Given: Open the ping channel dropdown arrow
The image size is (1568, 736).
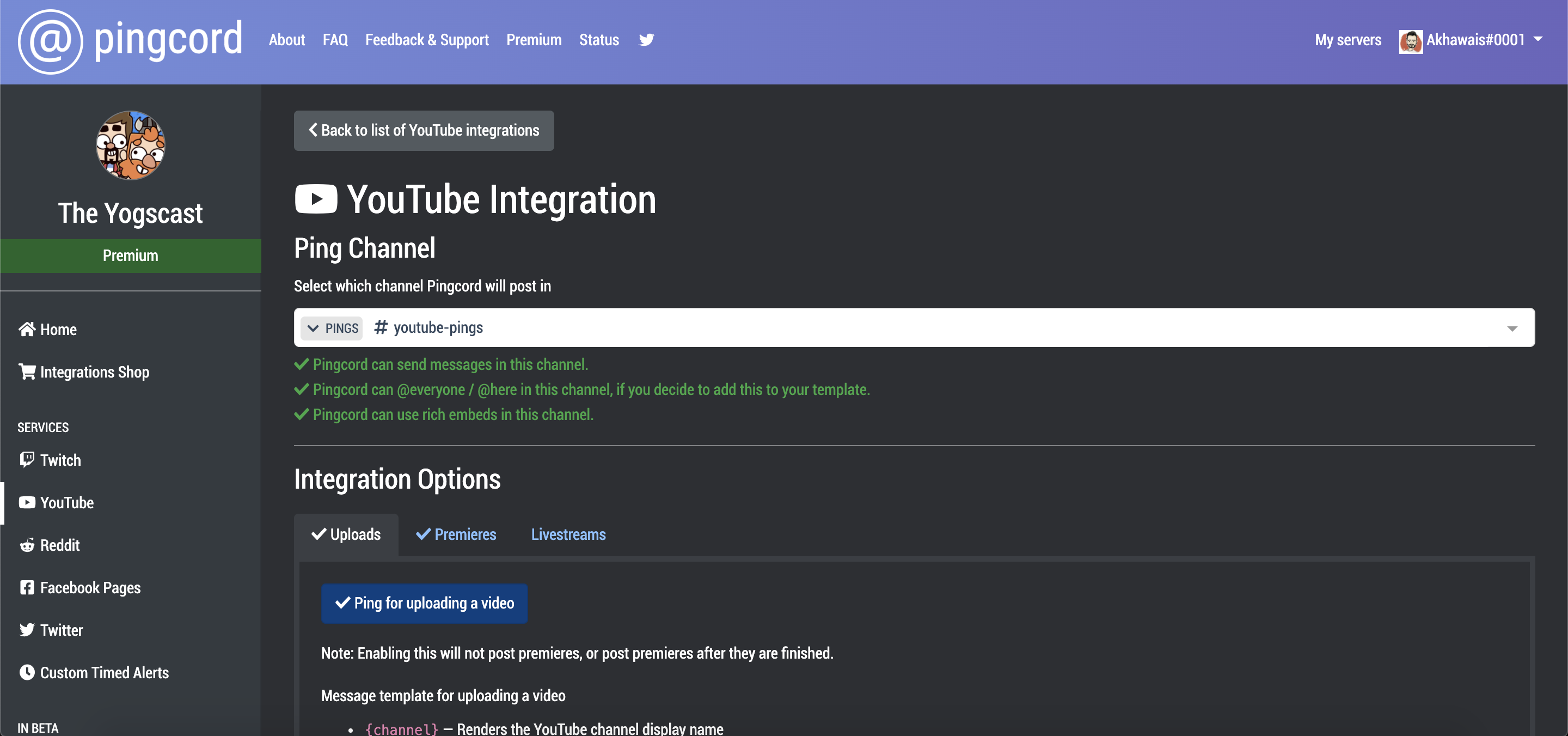Looking at the screenshot, I should 1512,328.
